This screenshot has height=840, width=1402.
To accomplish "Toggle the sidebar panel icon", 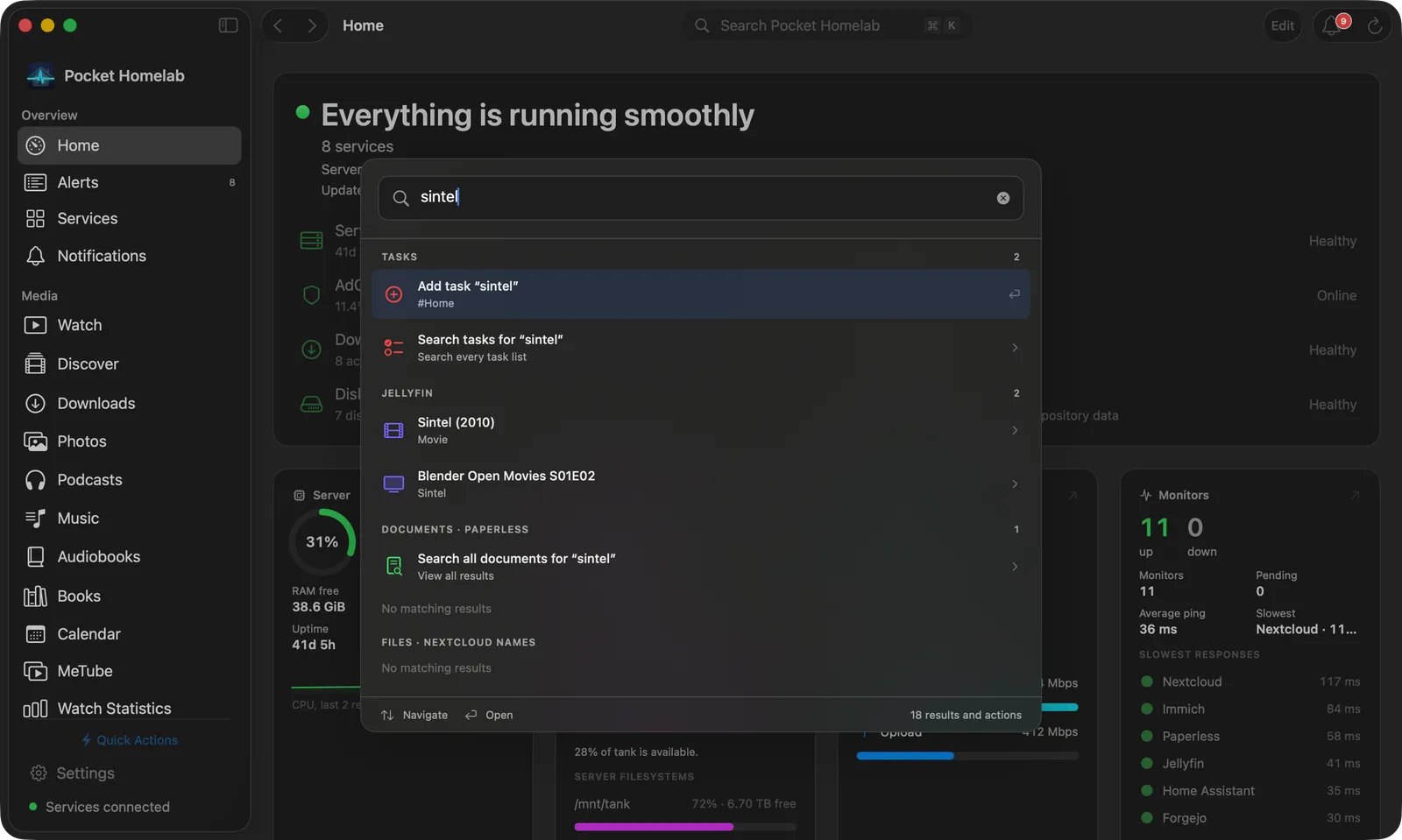I will [x=228, y=25].
